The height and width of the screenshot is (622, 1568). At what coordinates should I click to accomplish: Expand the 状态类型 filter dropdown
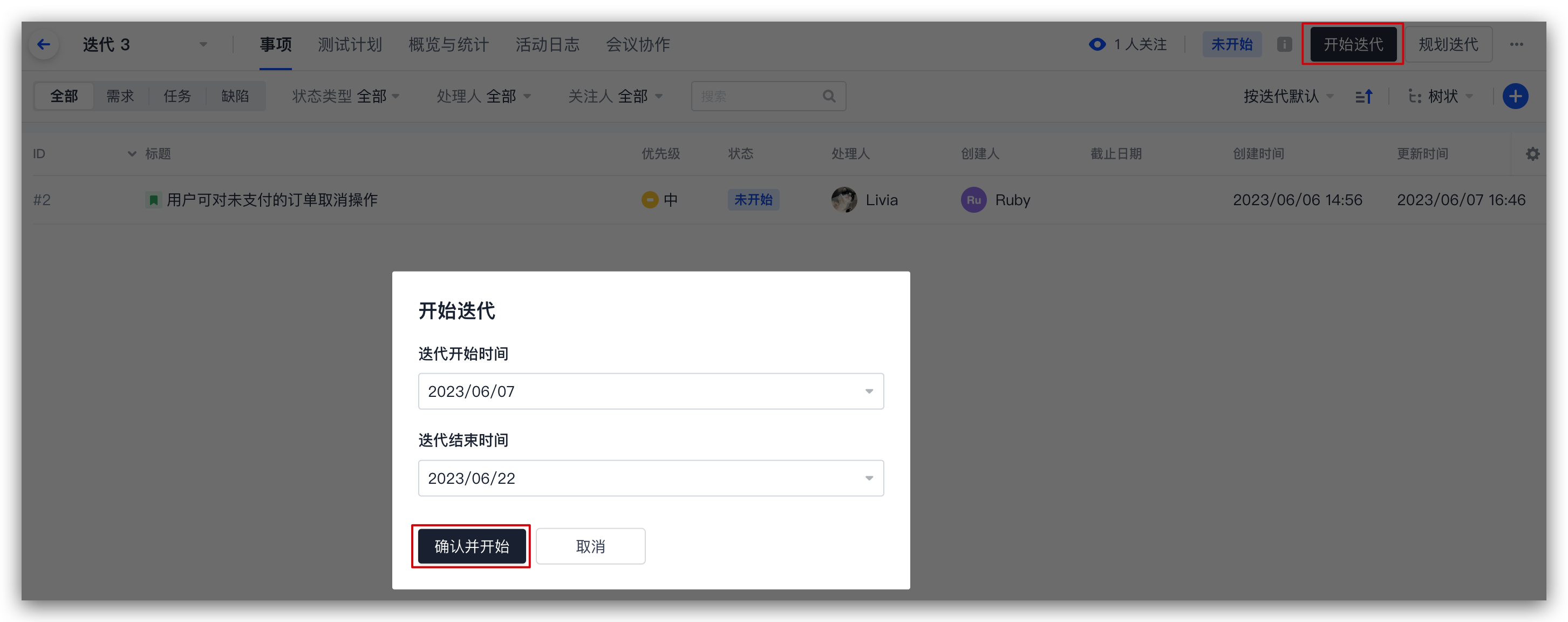(x=345, y=96)
